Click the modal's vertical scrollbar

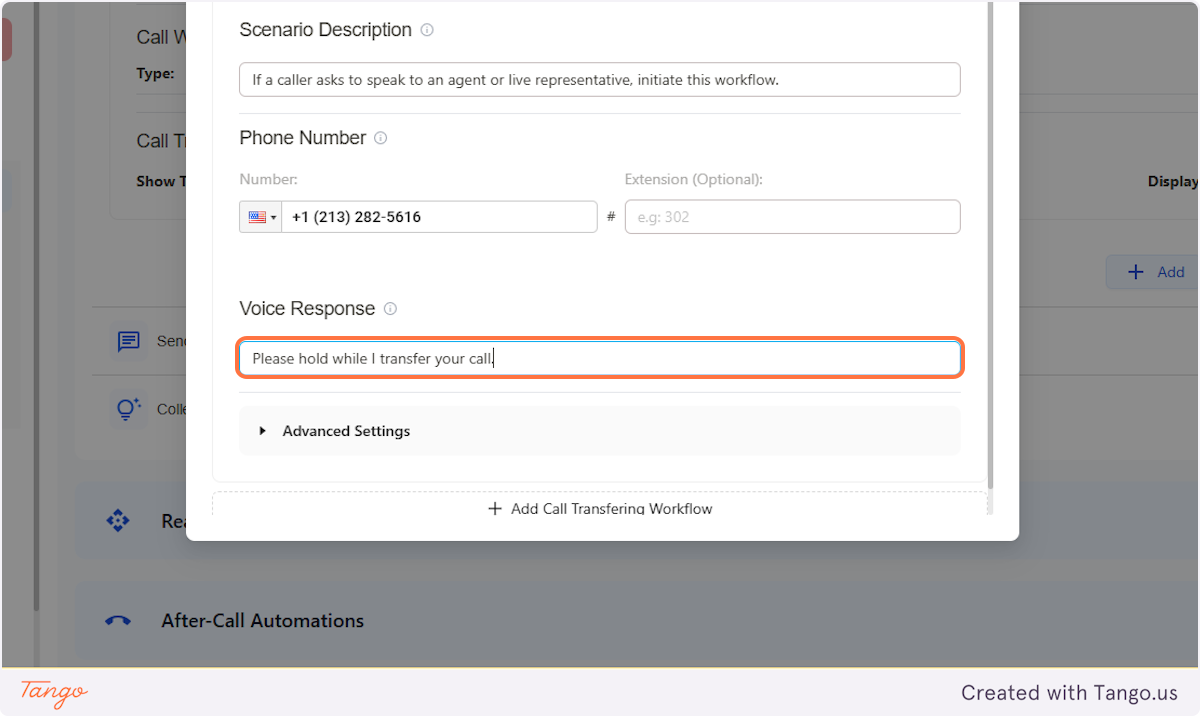pyautogui.click(x=990, y=245)
